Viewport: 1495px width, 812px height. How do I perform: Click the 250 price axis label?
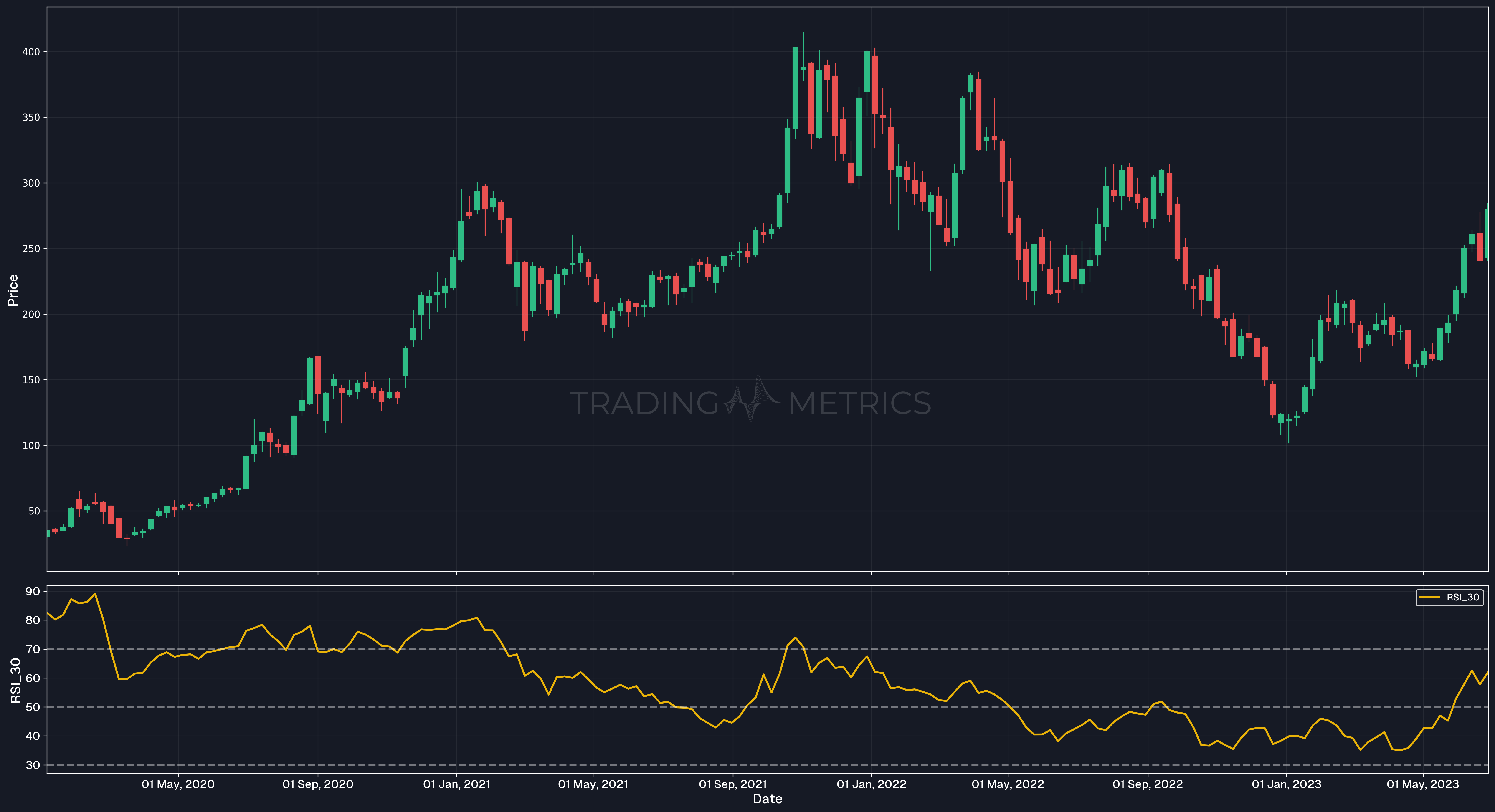31,249
